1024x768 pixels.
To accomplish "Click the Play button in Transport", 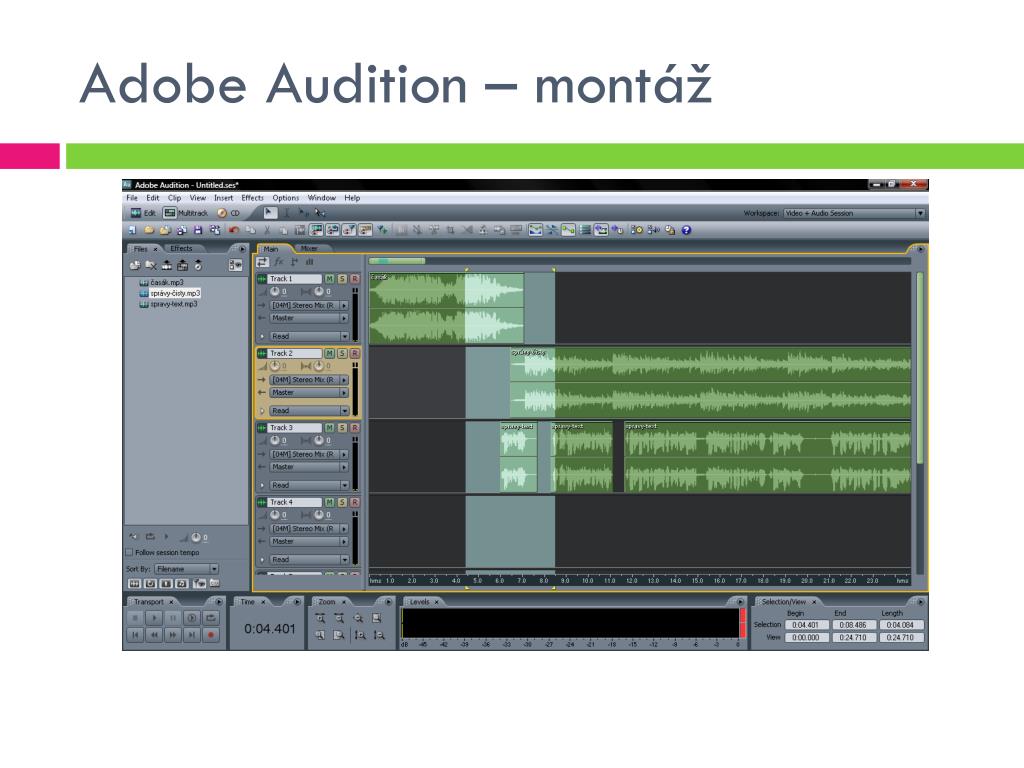I will click(154, 618).
